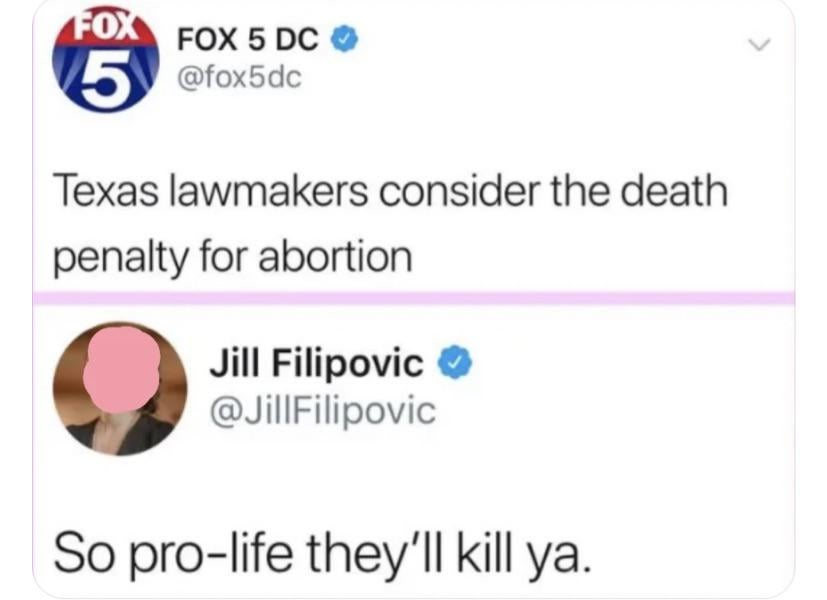Click the words "kill ya." in reply
The width and height of the screenshot is (827, 600).
click(x=524, y=555)
